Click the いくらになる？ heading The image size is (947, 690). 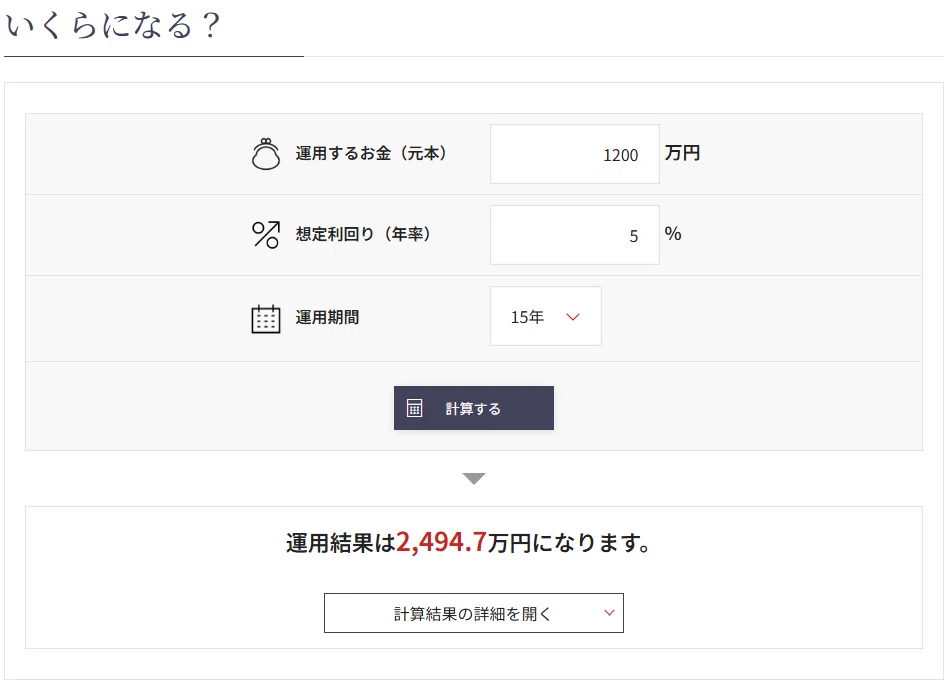114,25
